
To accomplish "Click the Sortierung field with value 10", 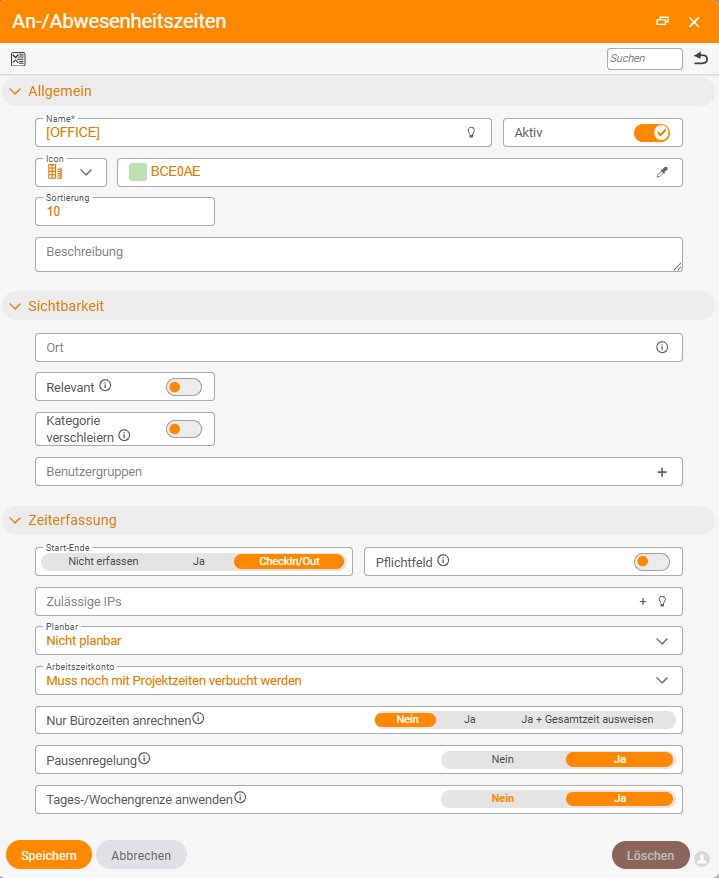I will 125,212.
